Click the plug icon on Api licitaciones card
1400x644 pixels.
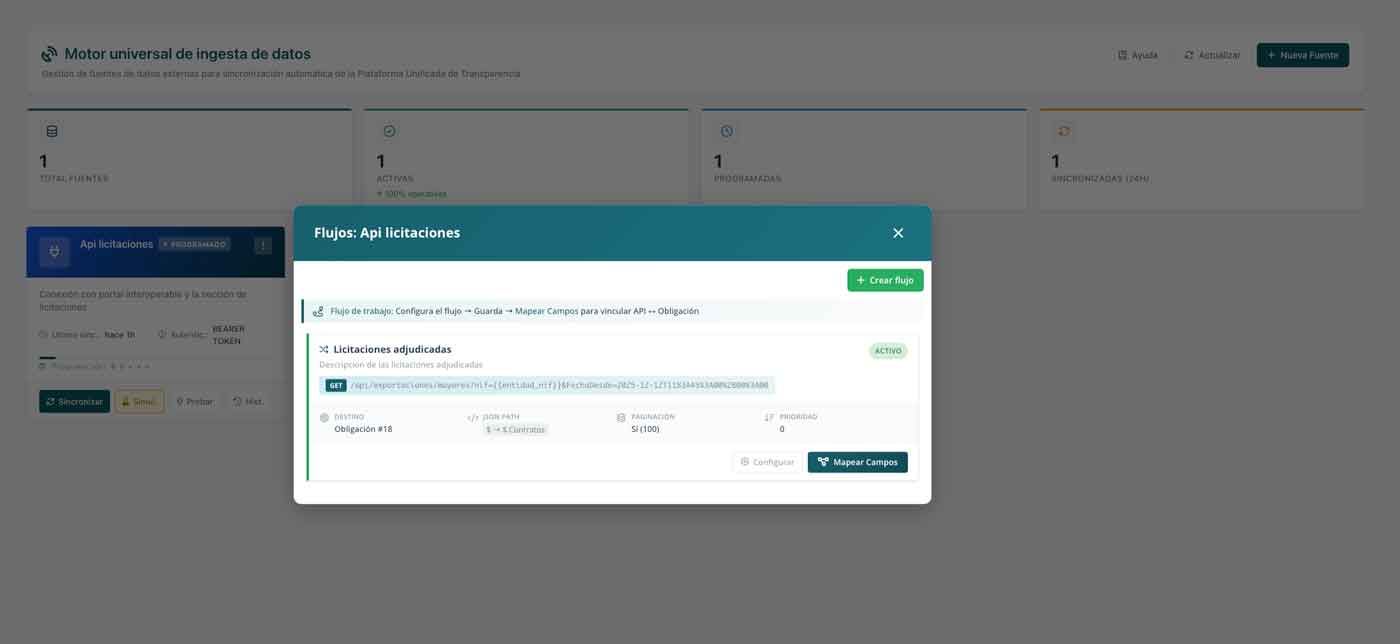[x=55, y=251]
